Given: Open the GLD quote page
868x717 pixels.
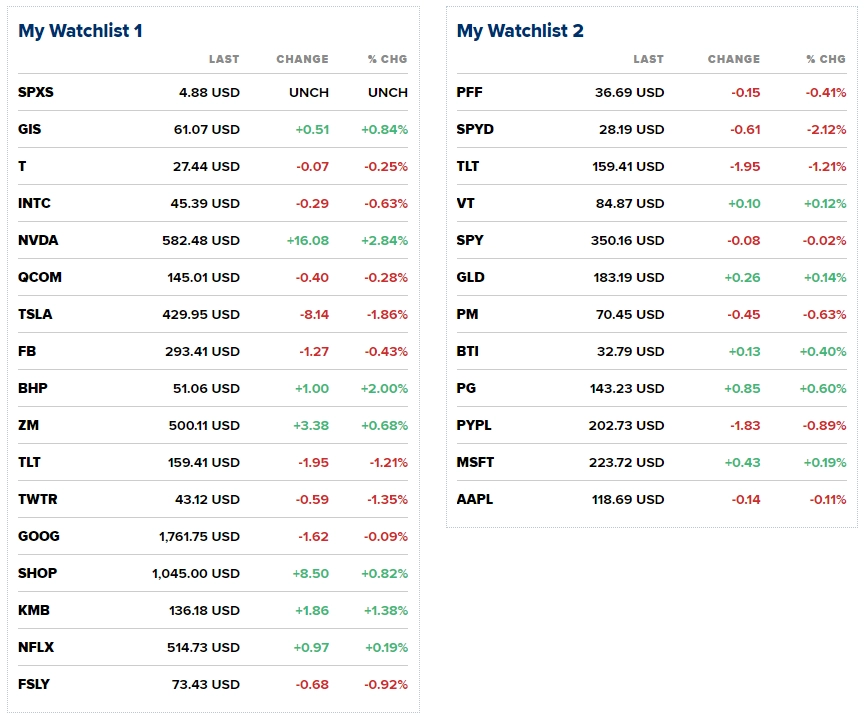Looking at the screenshot, I should tap(470, 277).
